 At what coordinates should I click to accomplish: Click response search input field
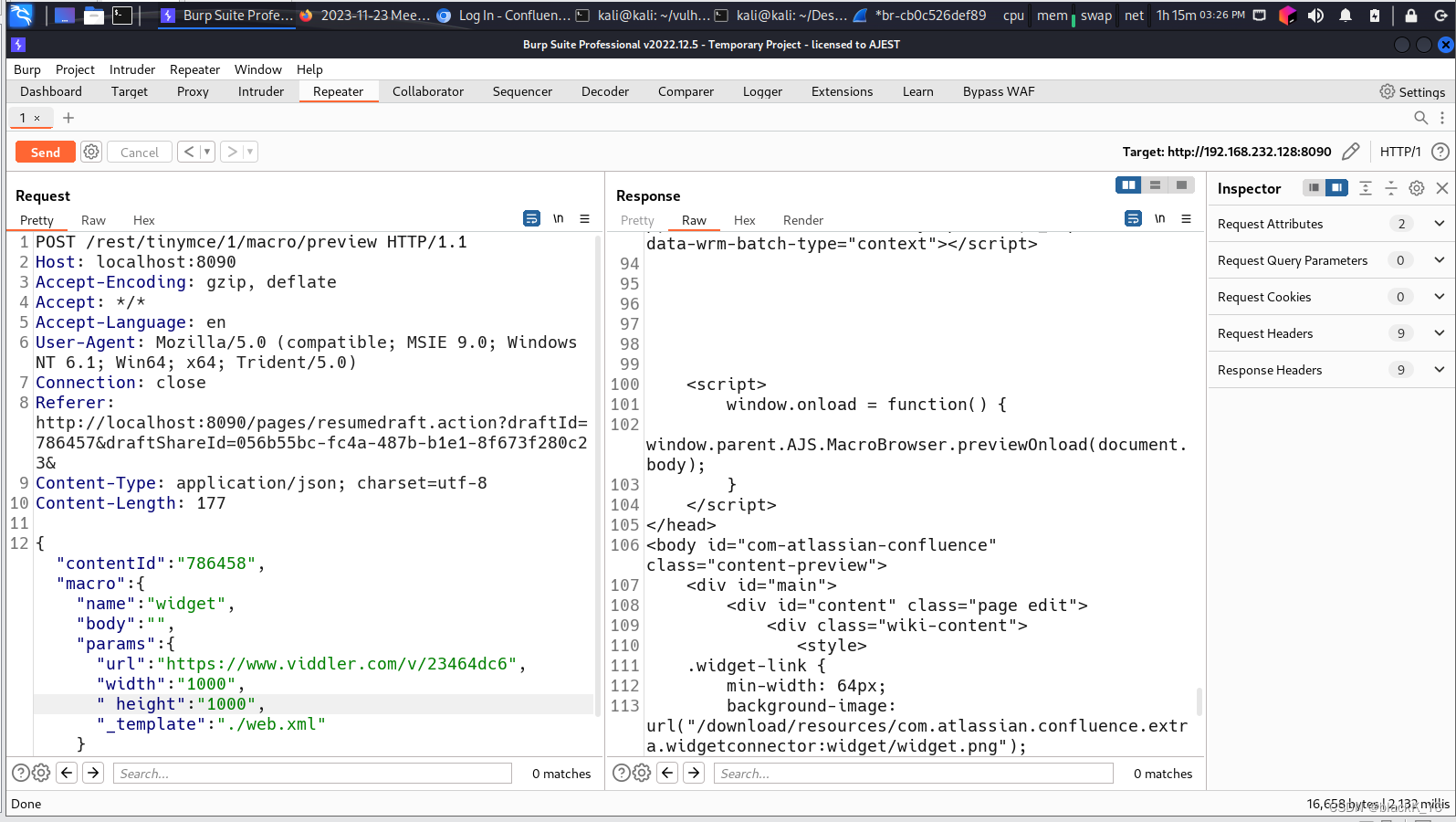click(x=914, y=774)
